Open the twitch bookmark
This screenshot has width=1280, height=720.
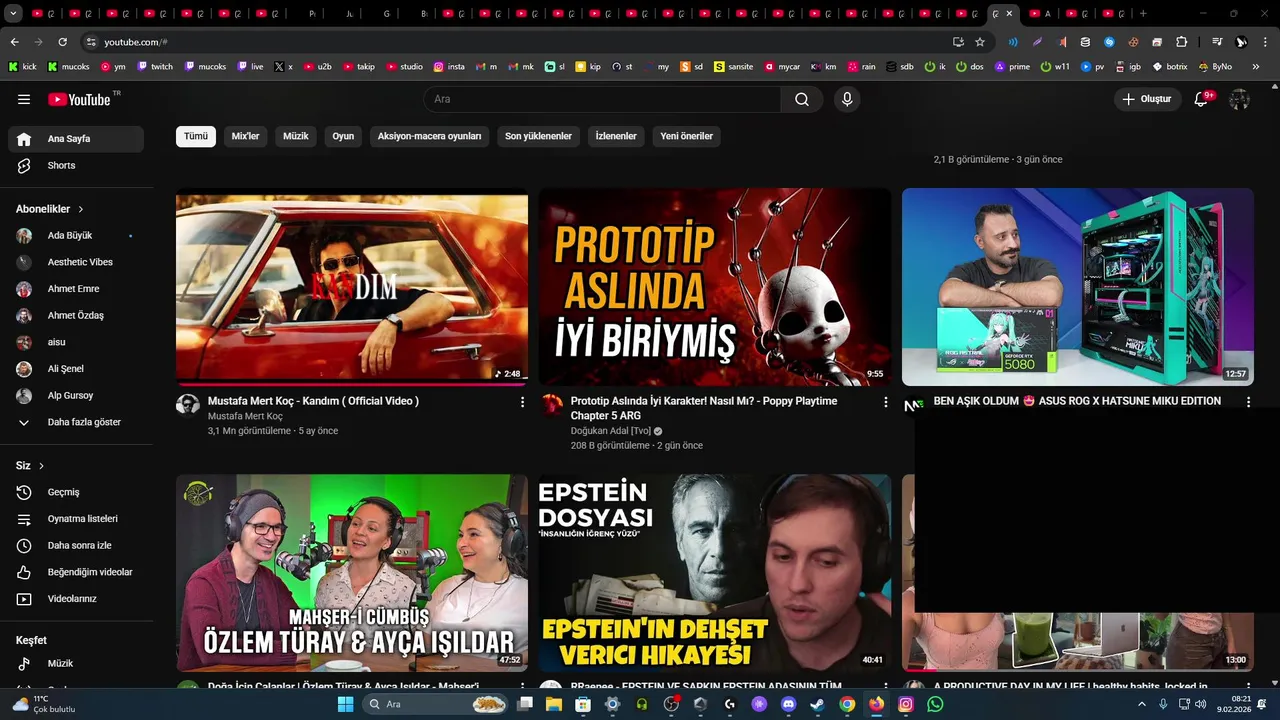(x=155, y=67)
